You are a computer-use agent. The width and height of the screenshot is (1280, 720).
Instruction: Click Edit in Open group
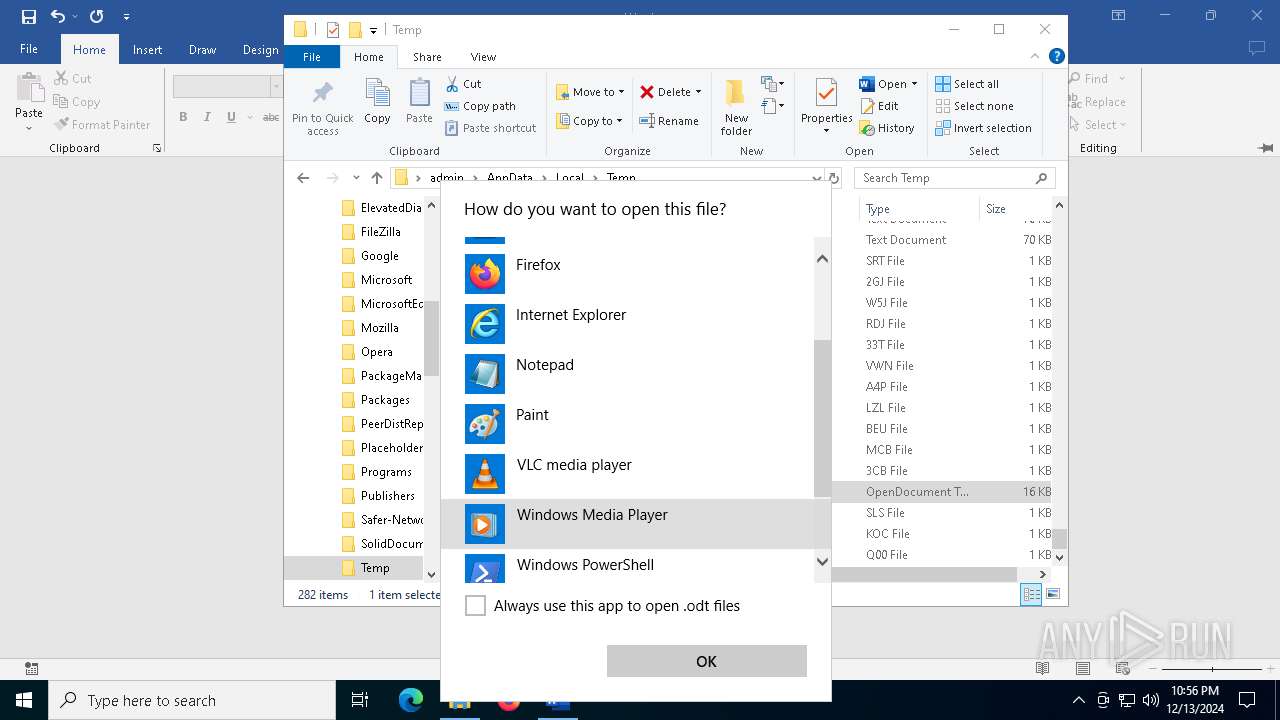point(879,106)
